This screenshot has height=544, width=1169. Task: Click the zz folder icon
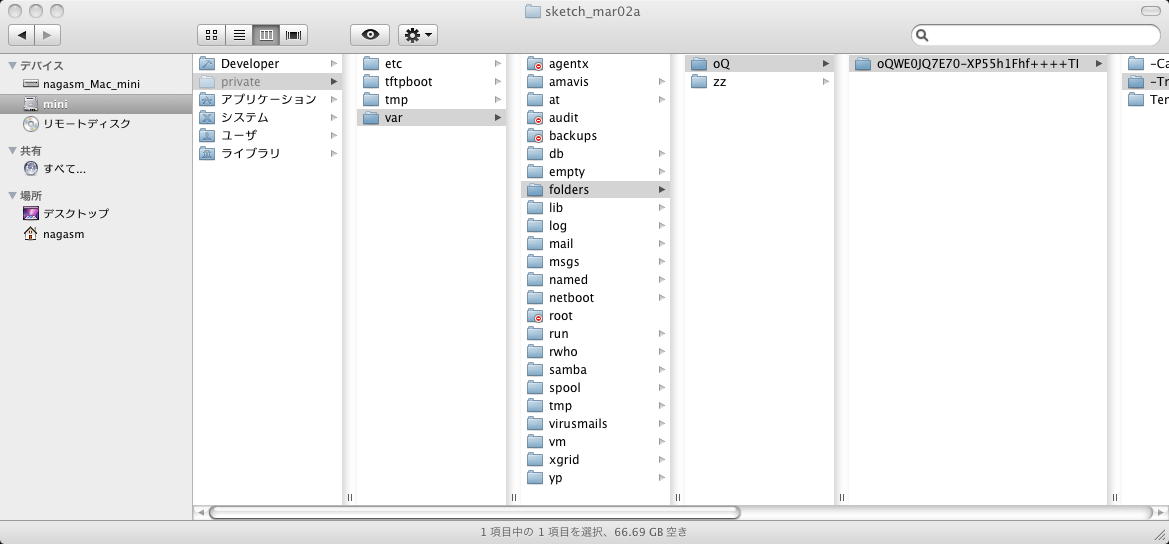[x=699, y=81]
